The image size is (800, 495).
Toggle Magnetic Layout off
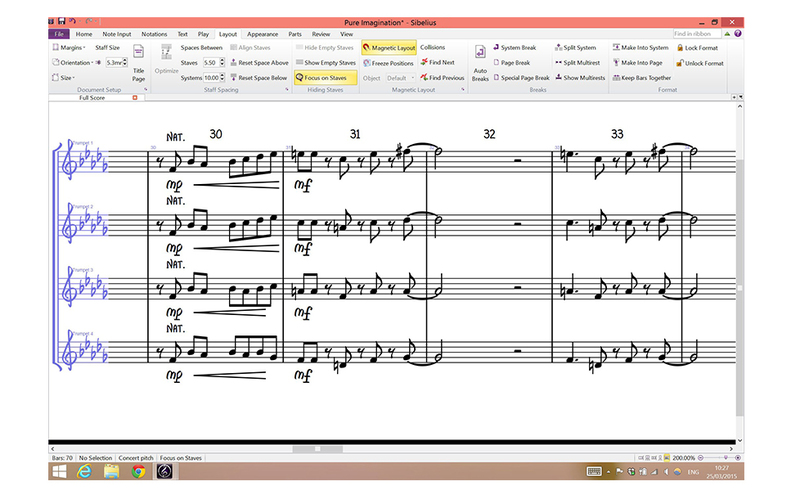(x=388, y=47)
